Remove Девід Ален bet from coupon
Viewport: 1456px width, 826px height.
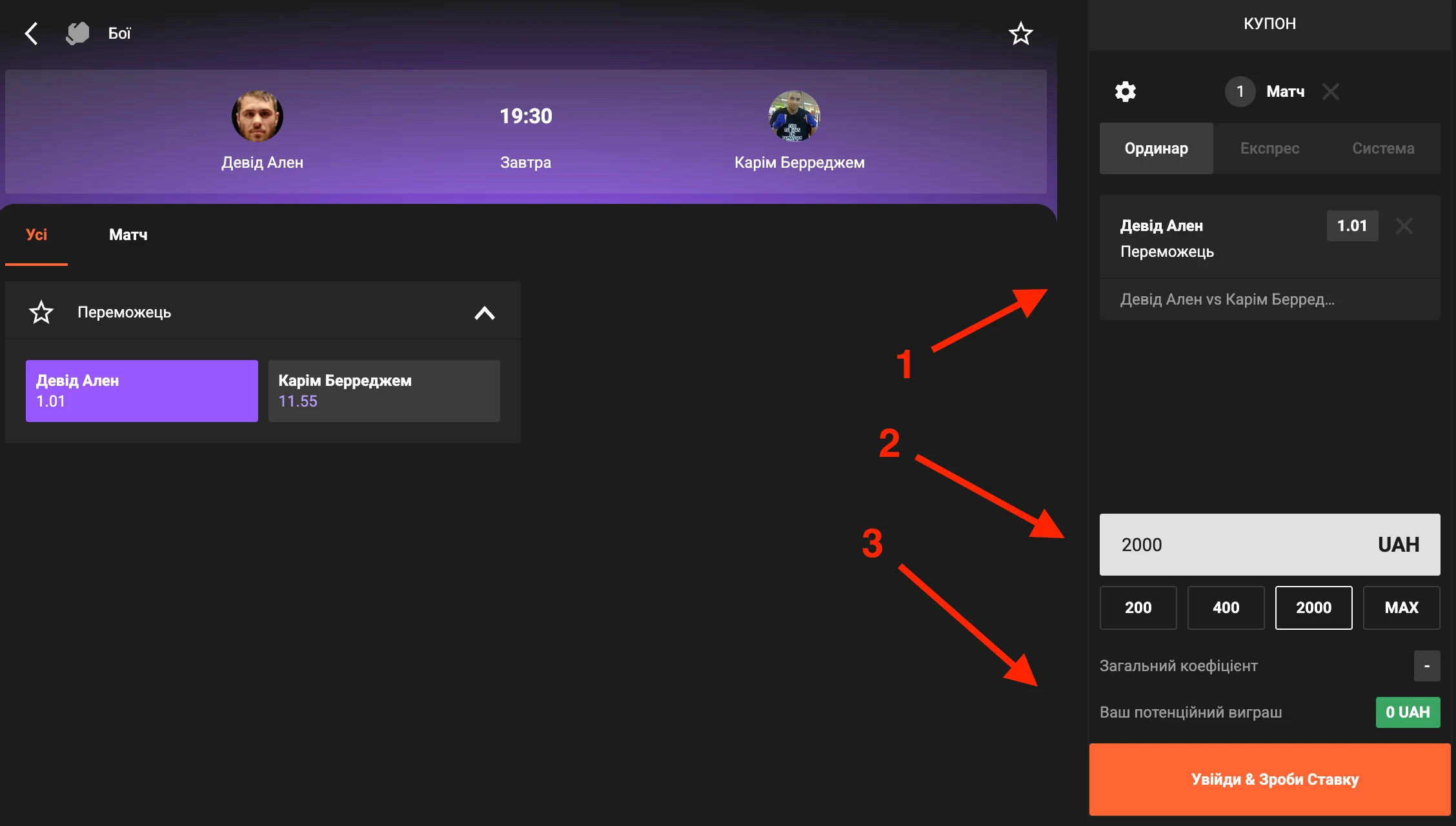pyautogui.click(x=1404, y=226)
